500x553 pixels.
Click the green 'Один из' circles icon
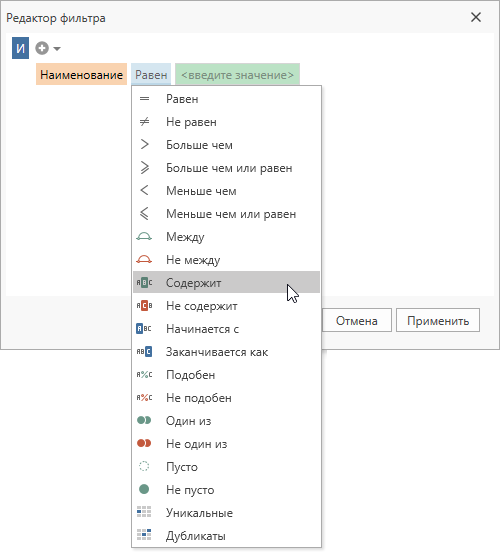tap(144, 420)
